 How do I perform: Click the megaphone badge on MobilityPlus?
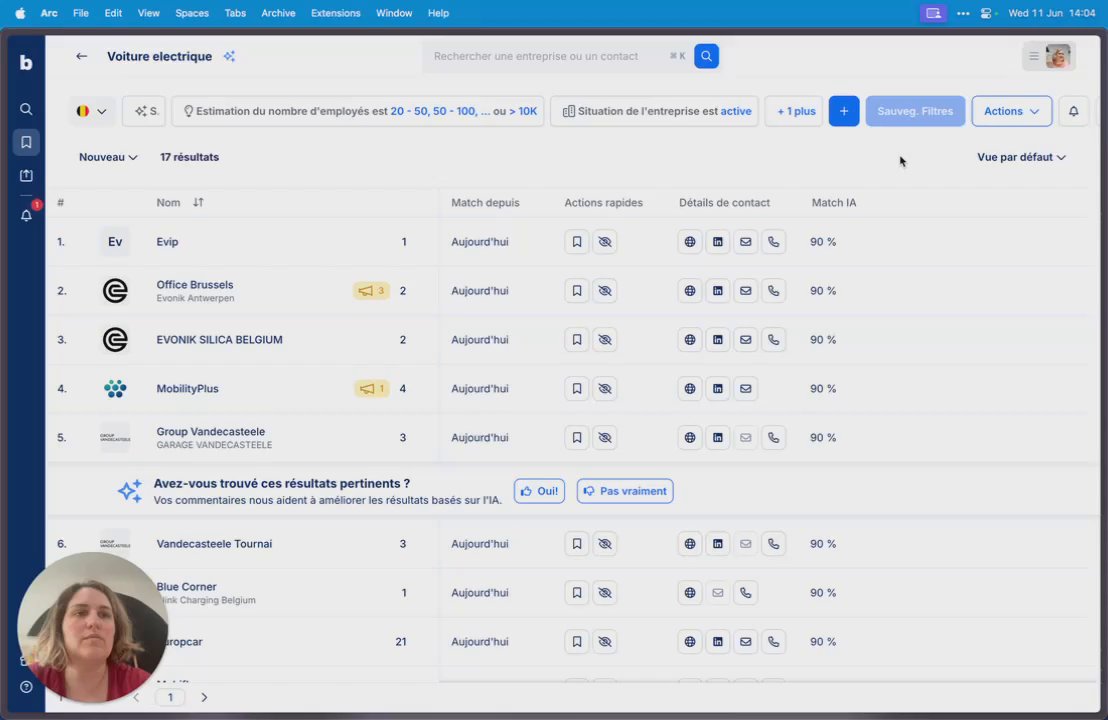coord(372,389)
